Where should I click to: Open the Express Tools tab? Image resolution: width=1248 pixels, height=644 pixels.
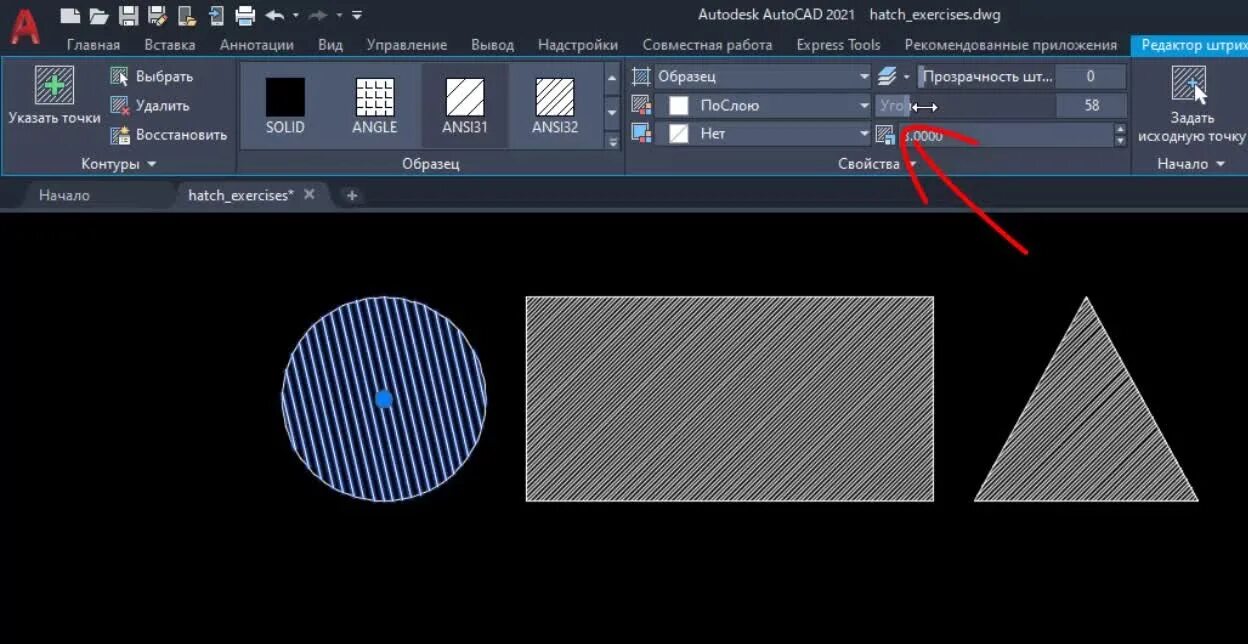839,45
